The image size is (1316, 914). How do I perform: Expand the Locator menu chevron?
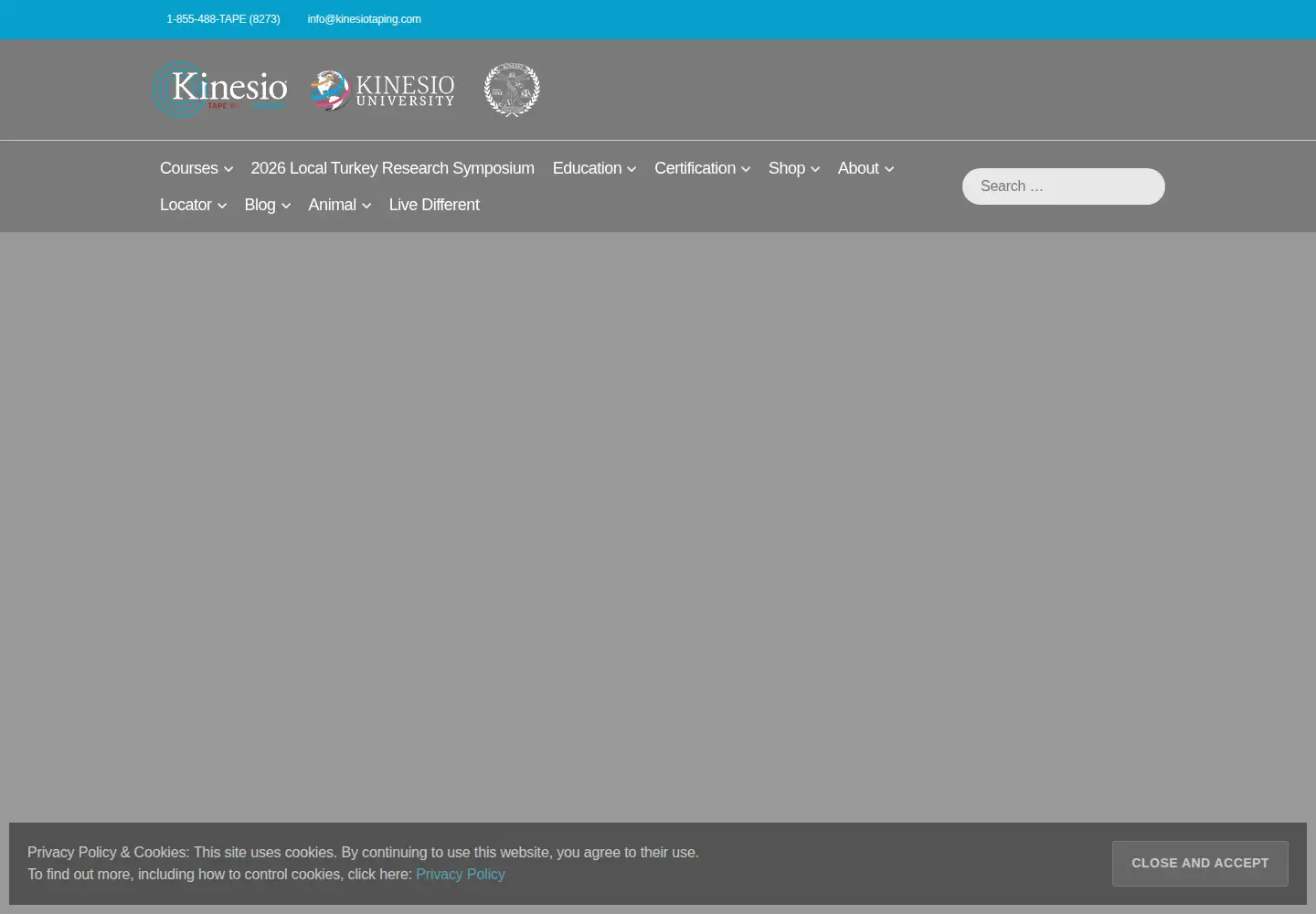222,206
